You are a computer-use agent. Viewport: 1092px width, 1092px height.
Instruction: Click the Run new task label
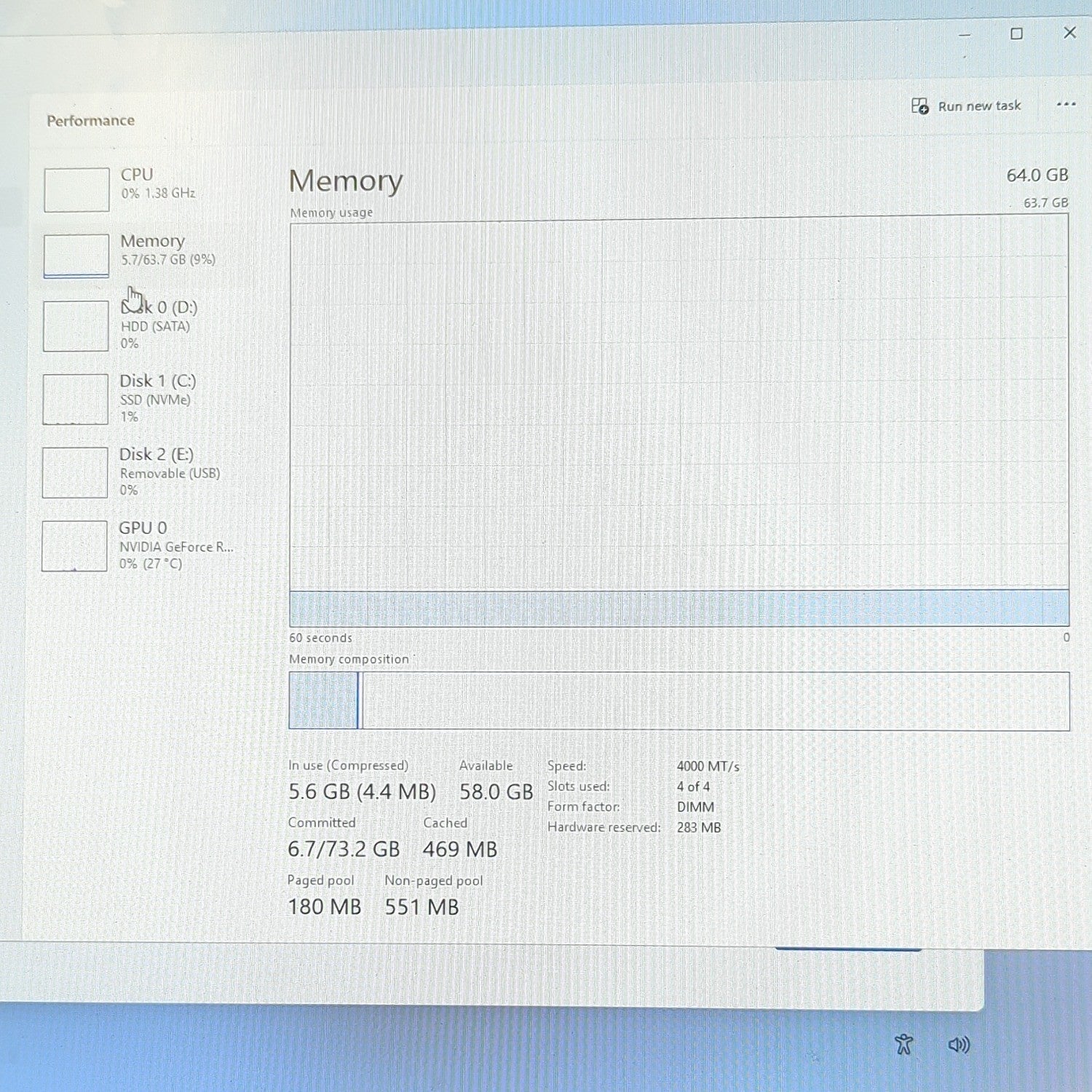click(x=979, y=106)
